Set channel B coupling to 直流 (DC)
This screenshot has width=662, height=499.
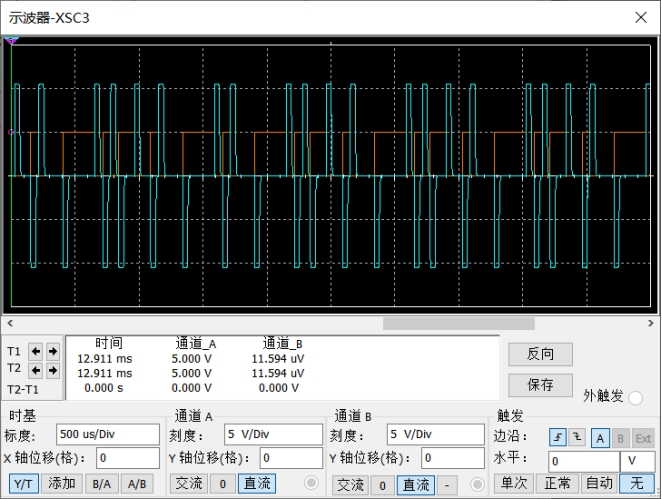(416, 485)
